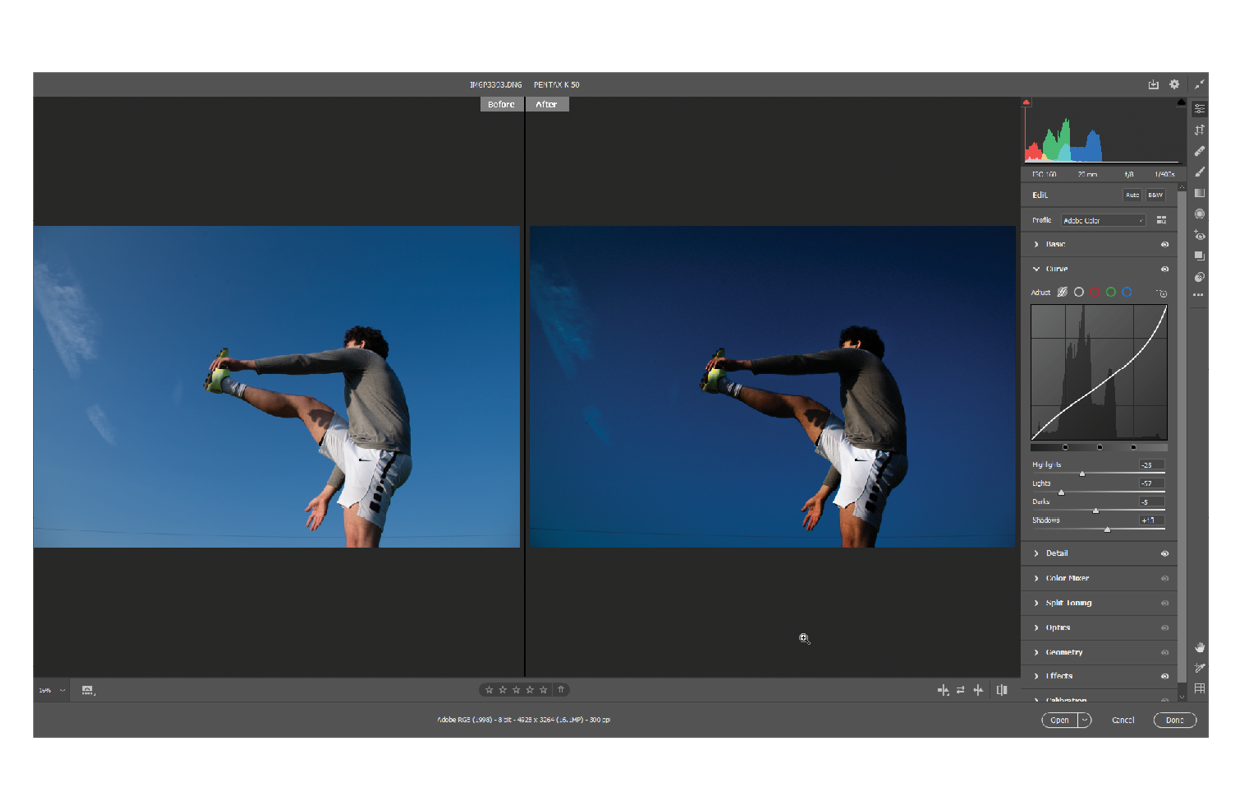Toggle visibility of Color Mixer edits

tap(1165, 578)
